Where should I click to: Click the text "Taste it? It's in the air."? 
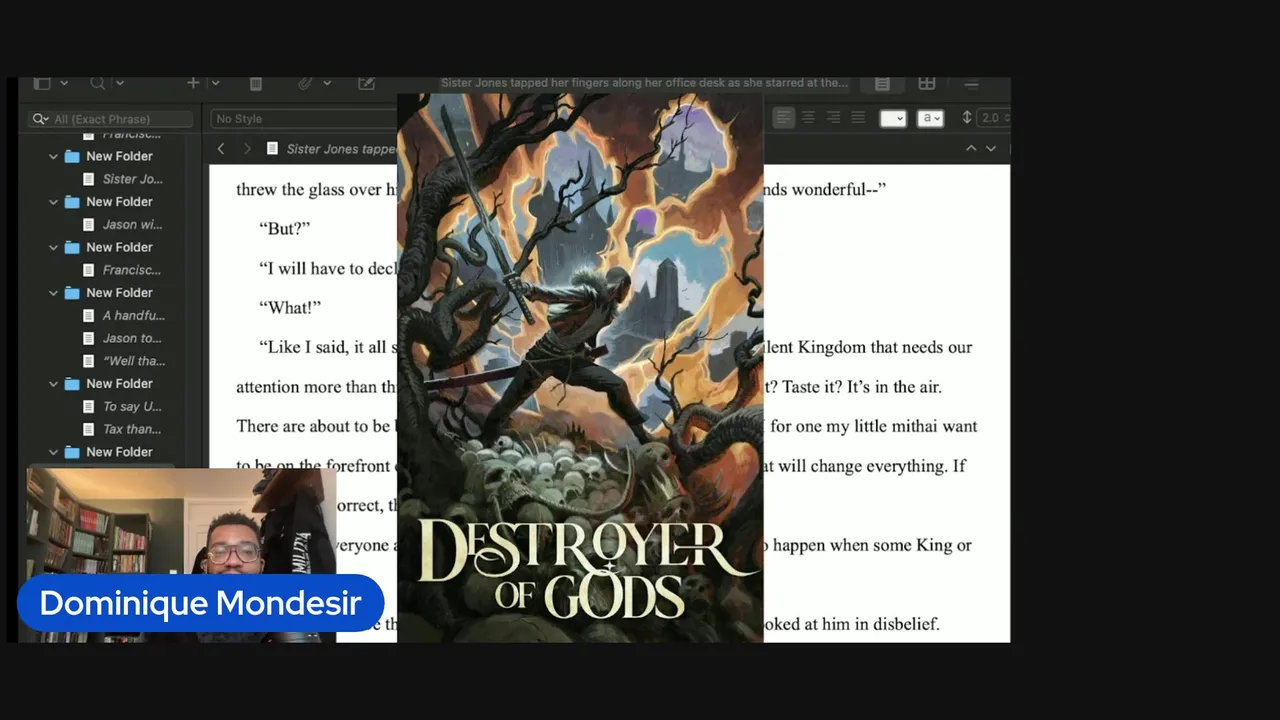click(x=861, y=387)
